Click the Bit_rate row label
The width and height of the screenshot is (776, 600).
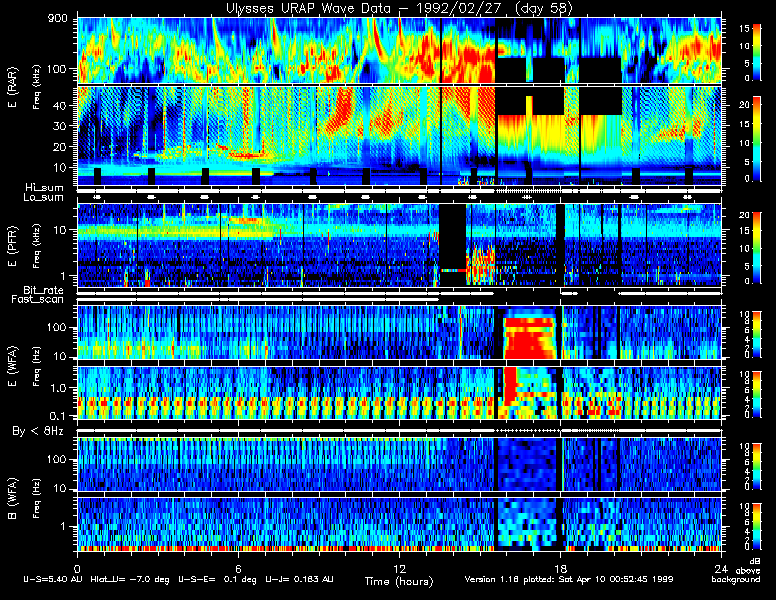(43, 290)
